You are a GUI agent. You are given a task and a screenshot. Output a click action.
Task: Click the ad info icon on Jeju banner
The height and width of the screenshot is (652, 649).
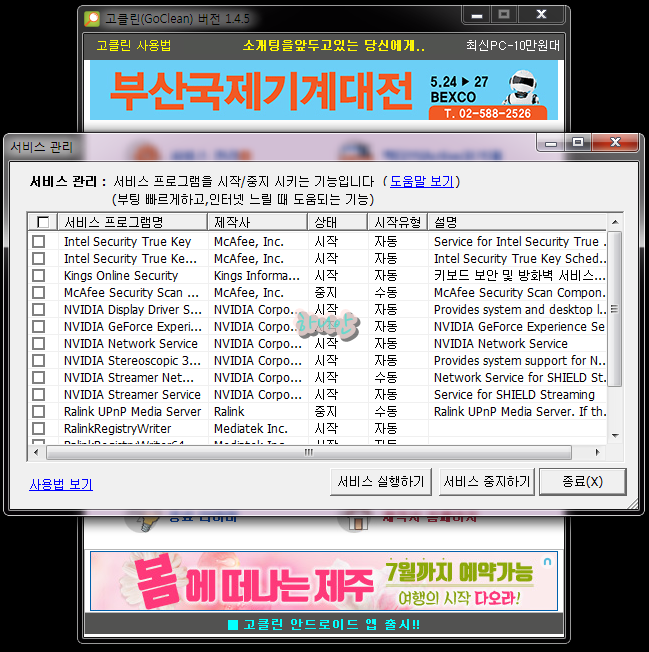point(548,561)
